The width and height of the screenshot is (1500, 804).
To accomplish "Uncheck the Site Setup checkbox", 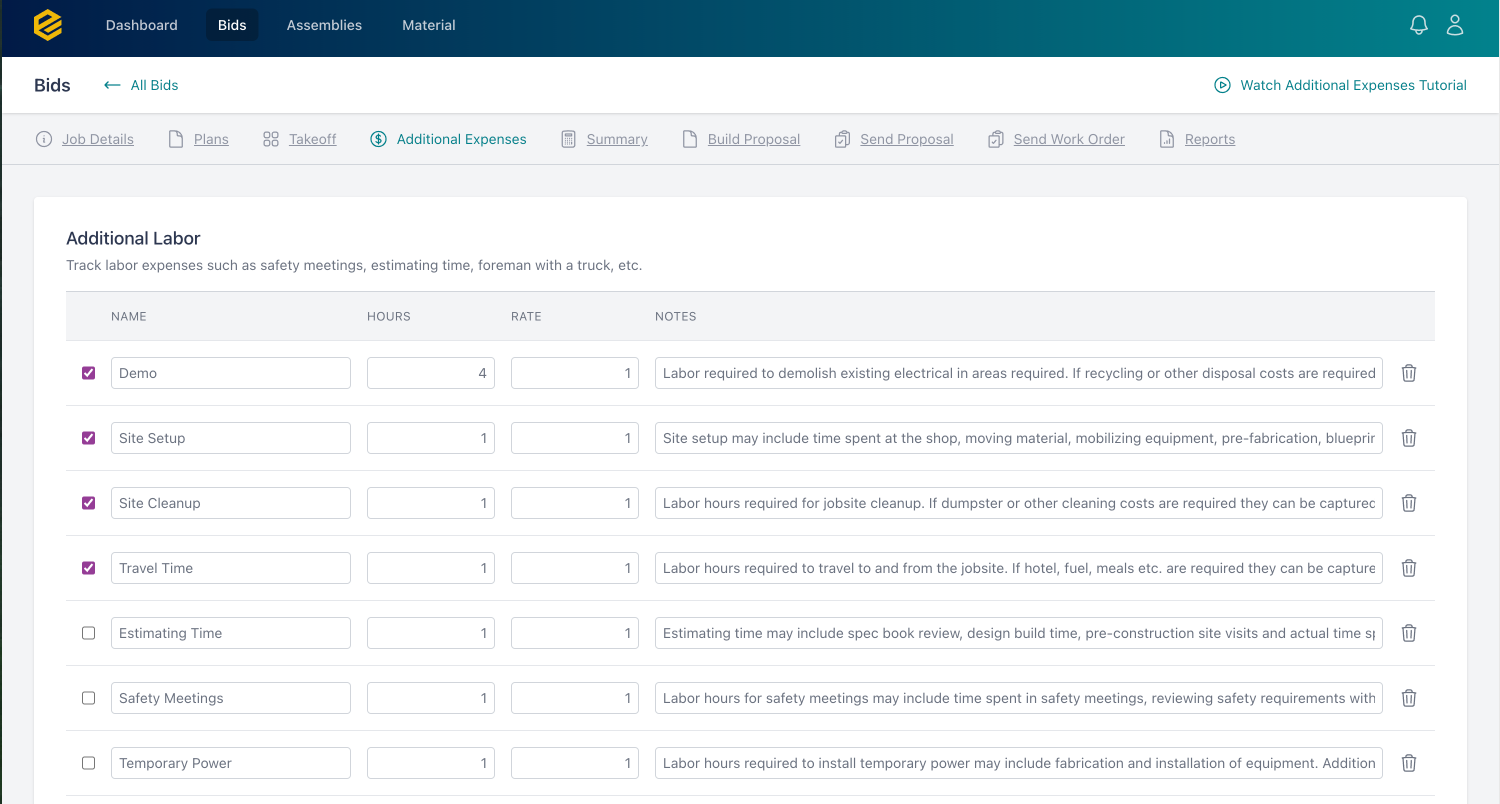I will tap(89, 438).
